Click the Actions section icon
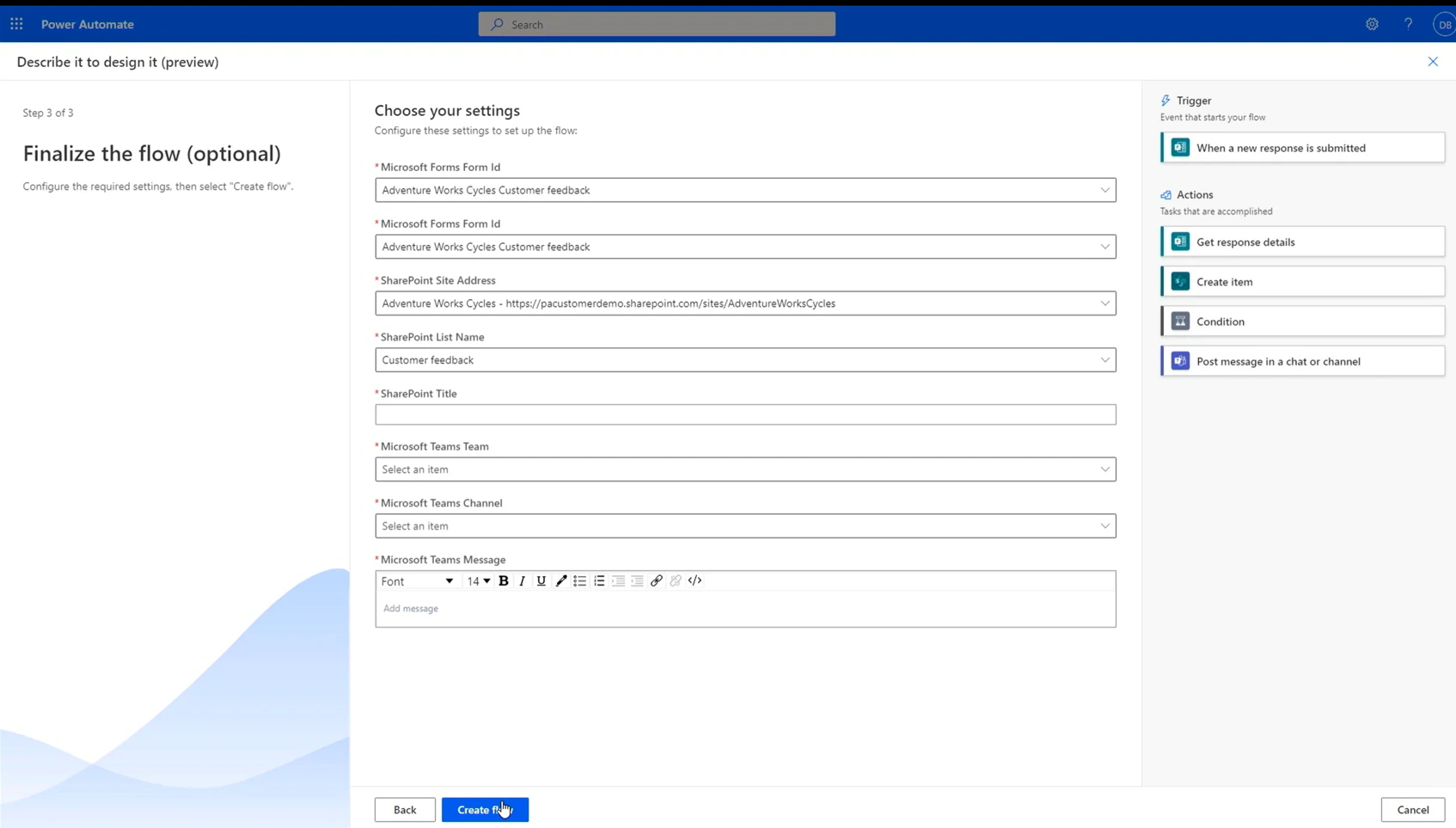Image resolution: width=1456 pixels, height=828 pixels. click(1165, 195)
